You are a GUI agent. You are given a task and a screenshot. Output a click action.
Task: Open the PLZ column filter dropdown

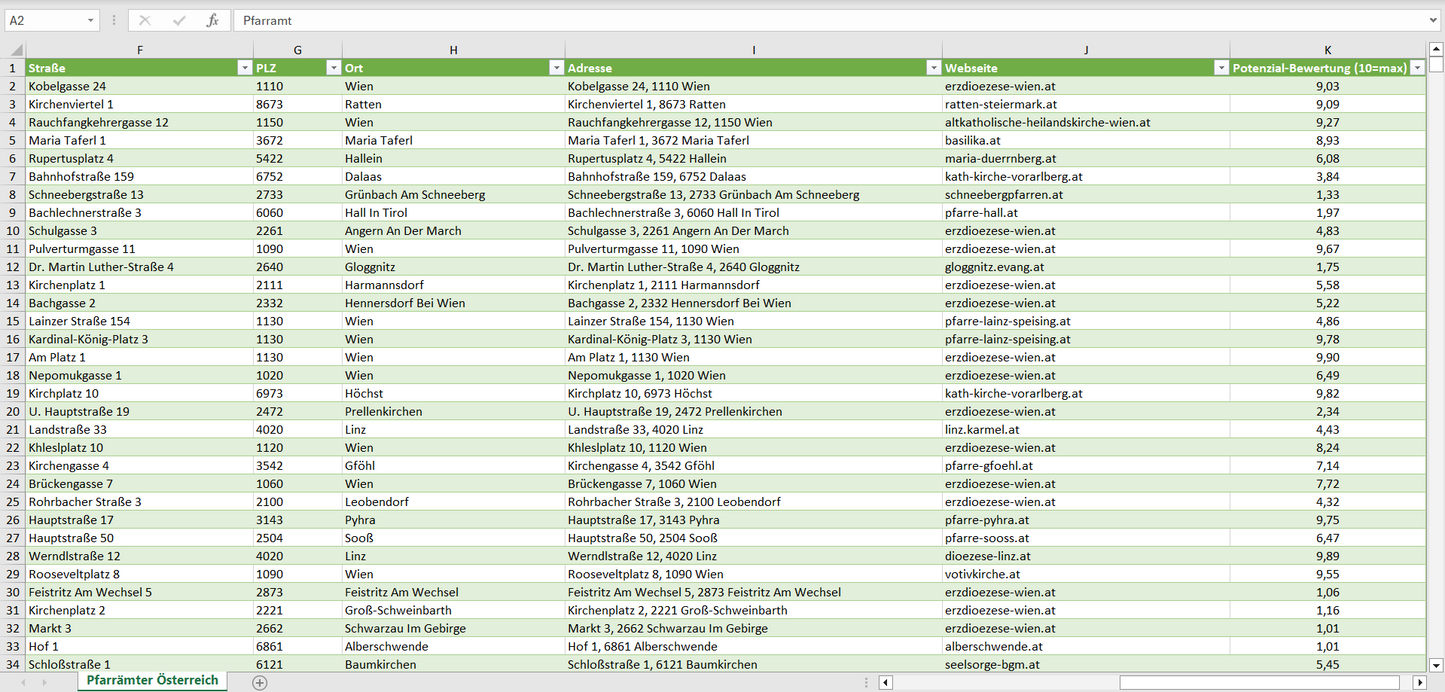click(x=333, y=68)
